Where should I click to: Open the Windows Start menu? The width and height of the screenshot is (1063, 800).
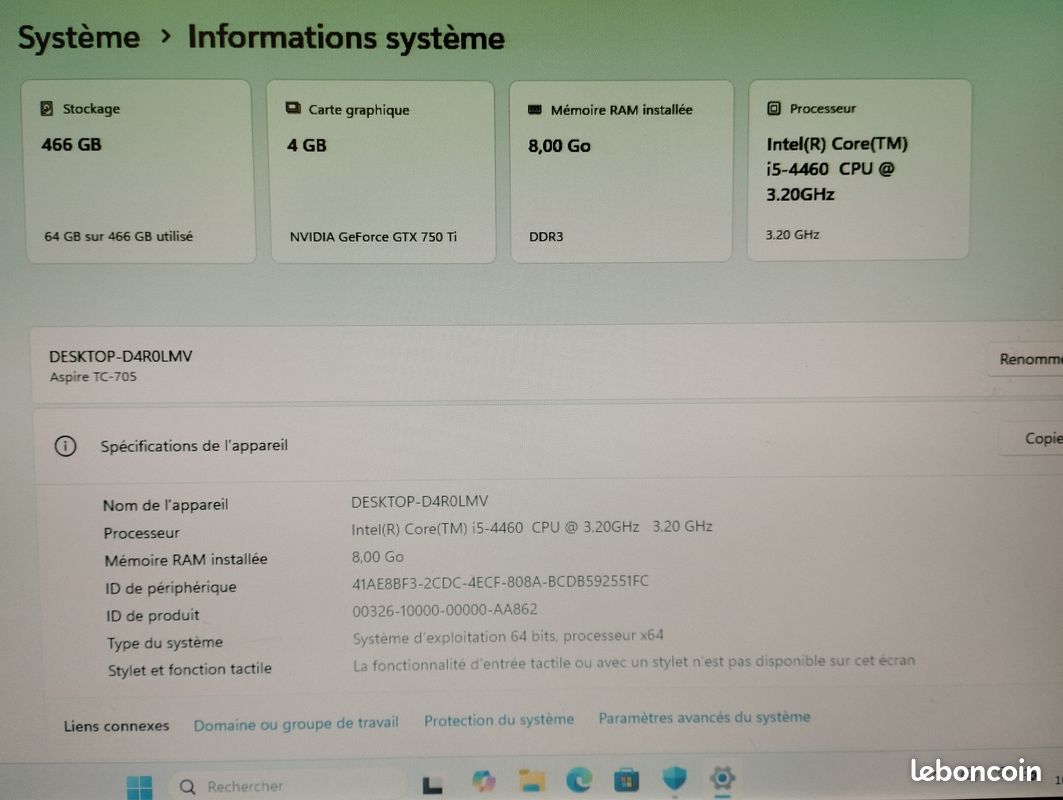pyautogui.click(x=140, y=787)
